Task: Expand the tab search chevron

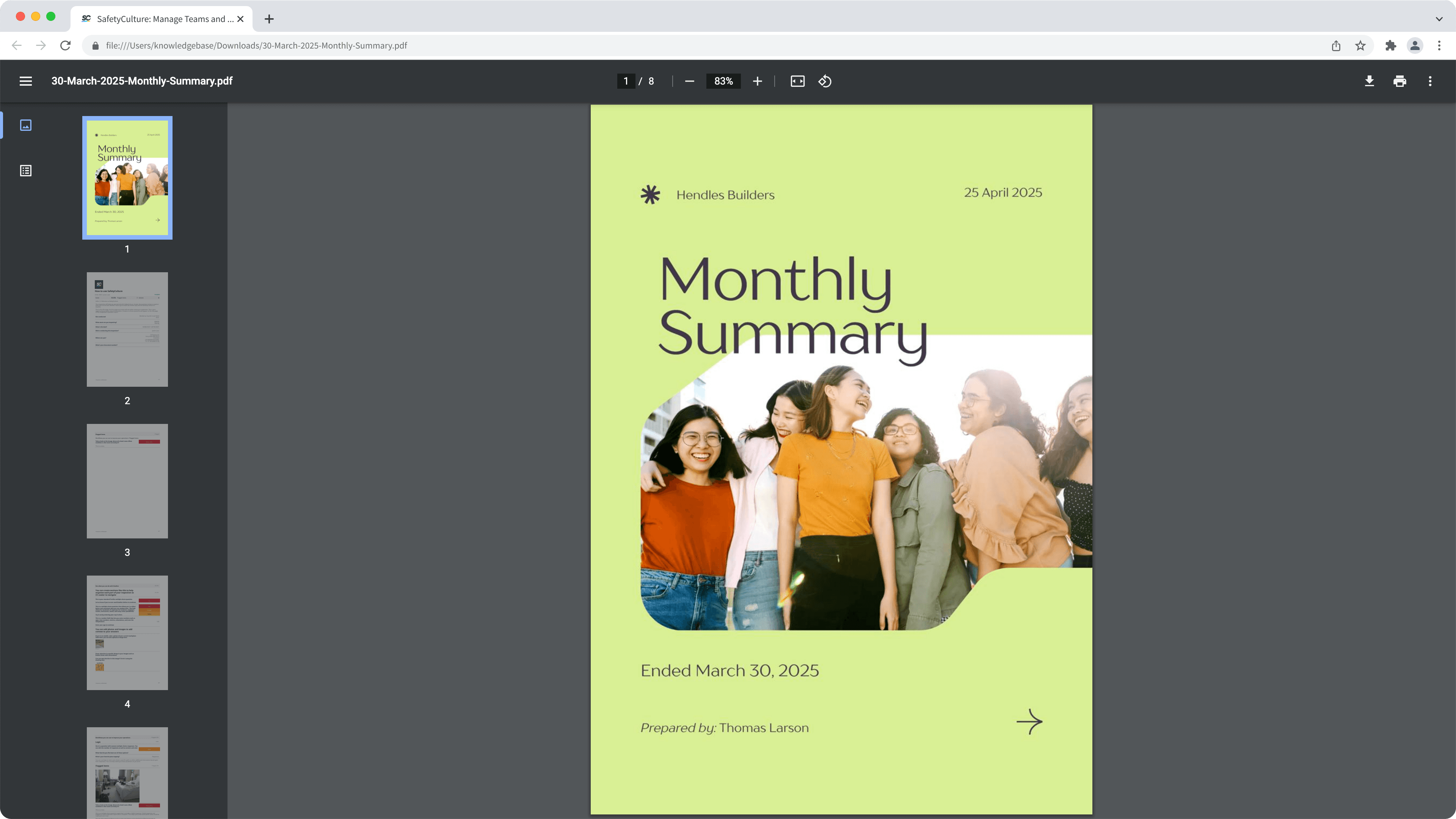Action: pos(1439,19)
